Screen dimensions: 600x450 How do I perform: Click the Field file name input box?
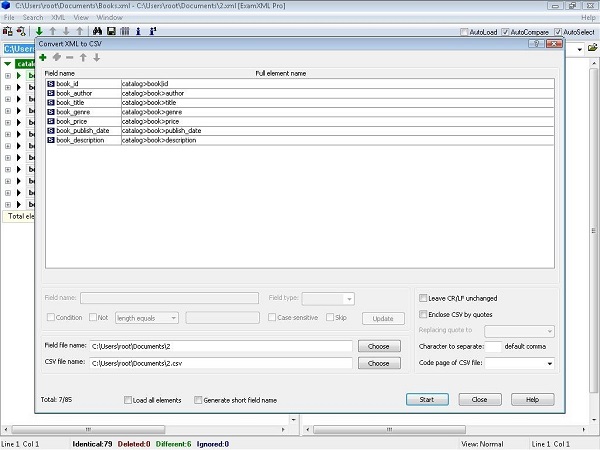[221, 346]
